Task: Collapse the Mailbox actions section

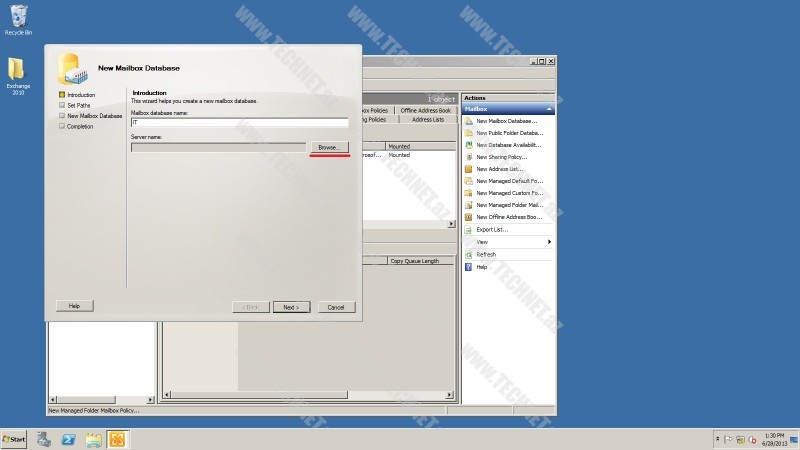Action: pos(549,108)
